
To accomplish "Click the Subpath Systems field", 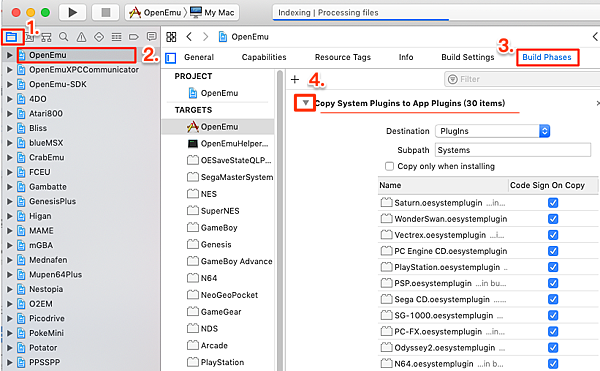I will coord(513,150).
